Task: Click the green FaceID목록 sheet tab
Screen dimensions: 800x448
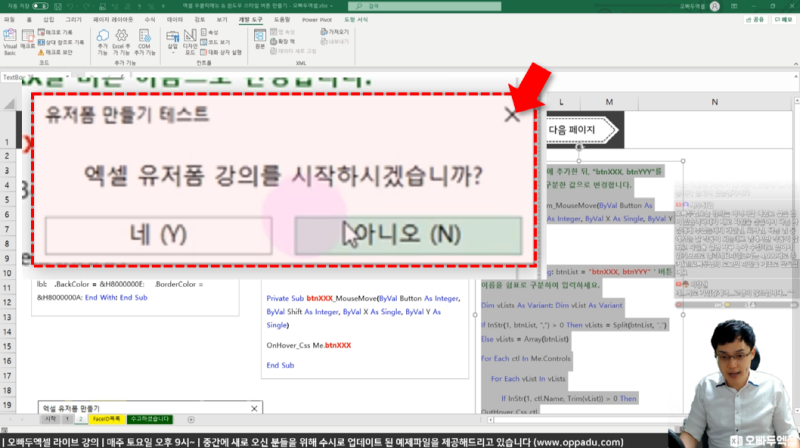Action: 106,419
